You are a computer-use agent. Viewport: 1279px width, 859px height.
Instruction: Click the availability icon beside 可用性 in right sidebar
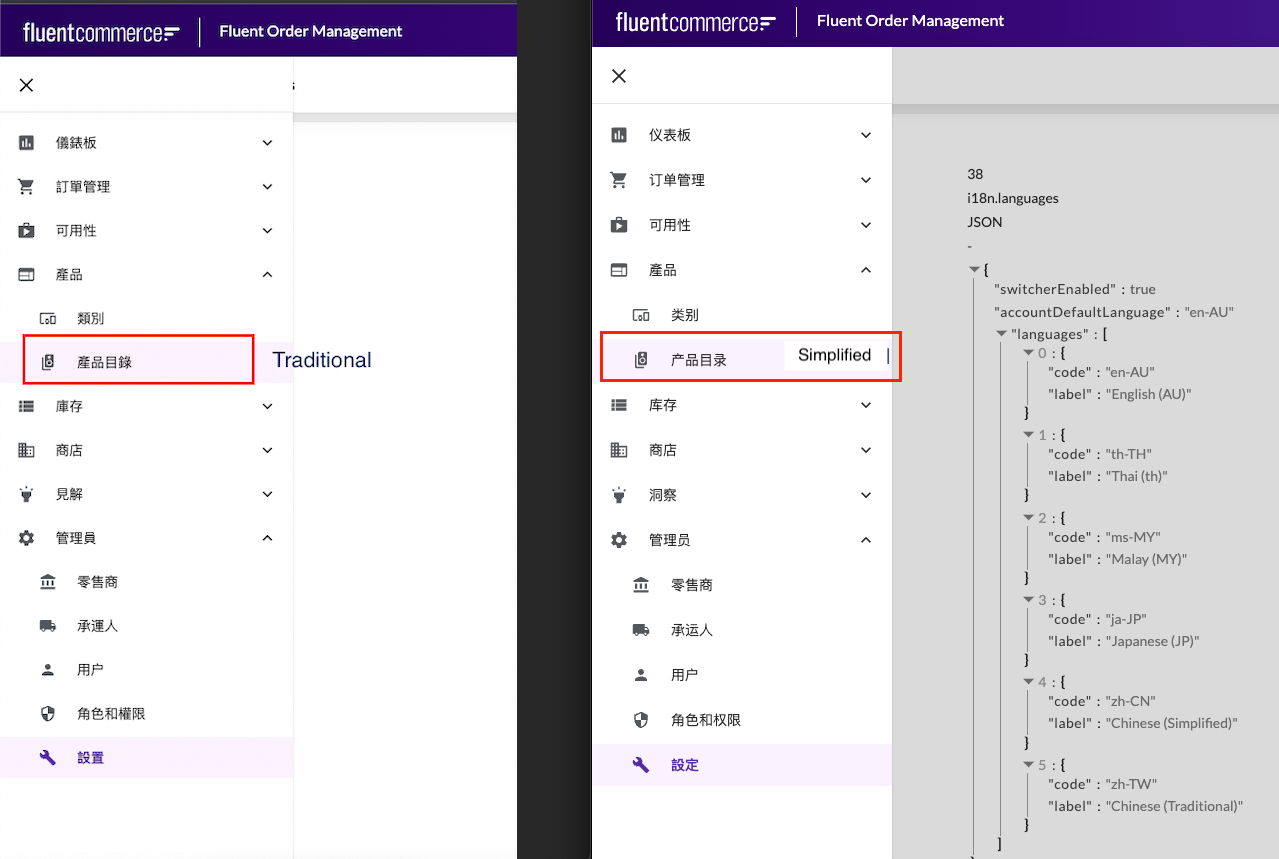(619, 225)
